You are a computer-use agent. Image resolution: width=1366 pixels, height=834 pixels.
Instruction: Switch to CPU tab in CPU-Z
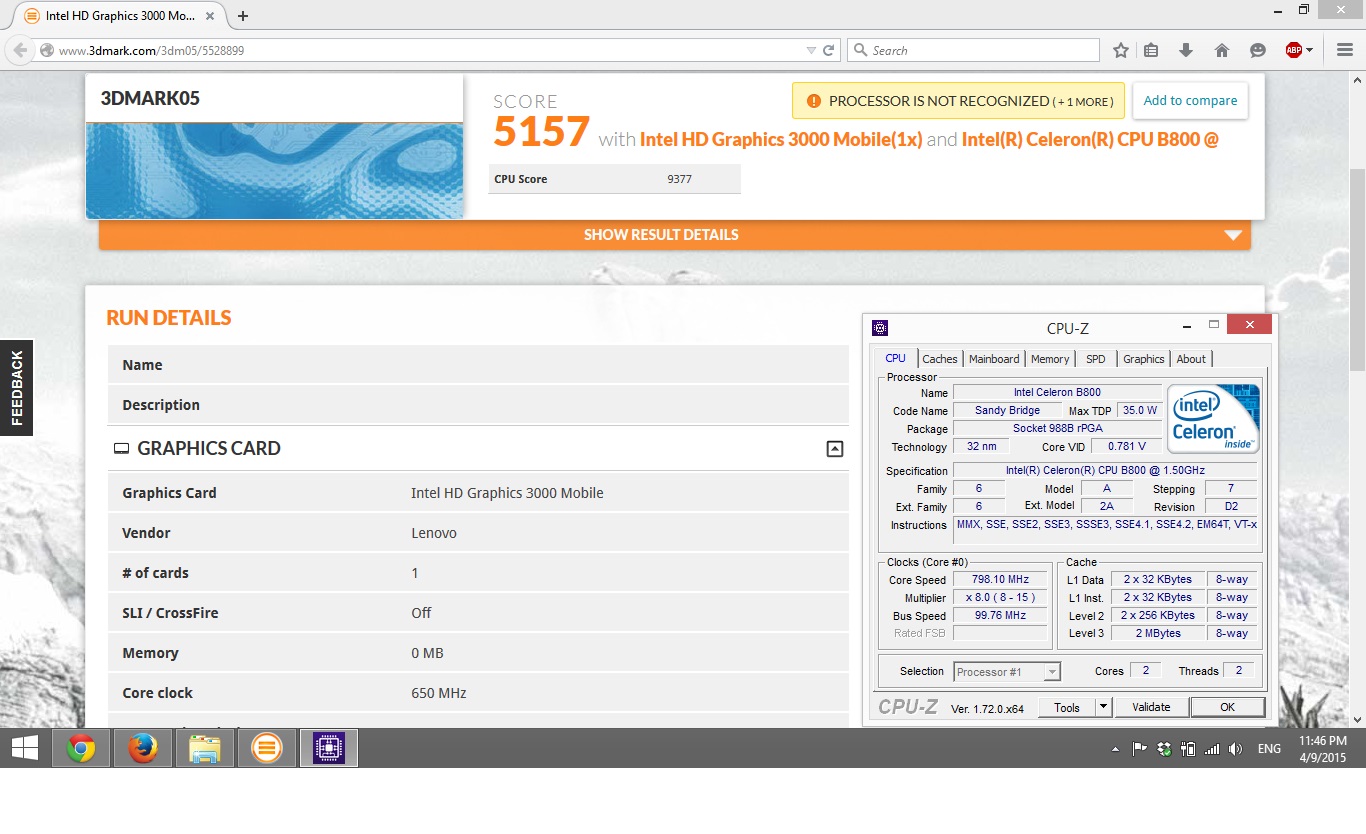pos(895,358)
